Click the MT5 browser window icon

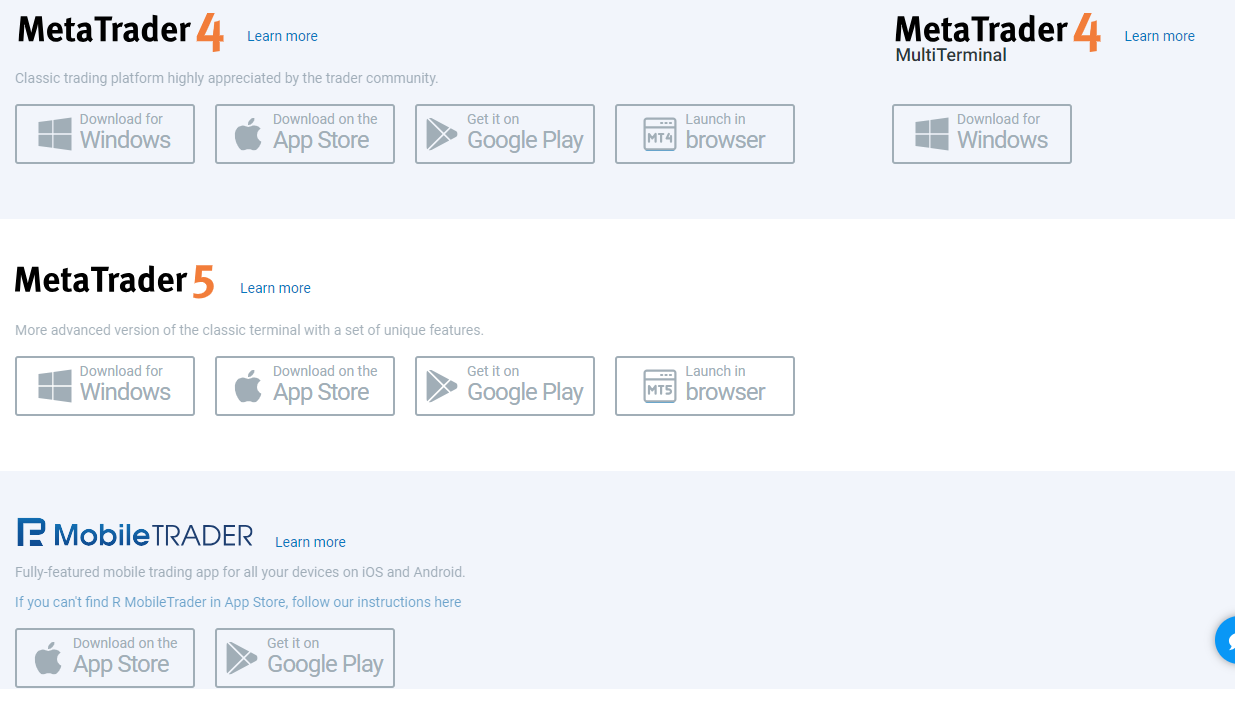[x=660, y=386]
